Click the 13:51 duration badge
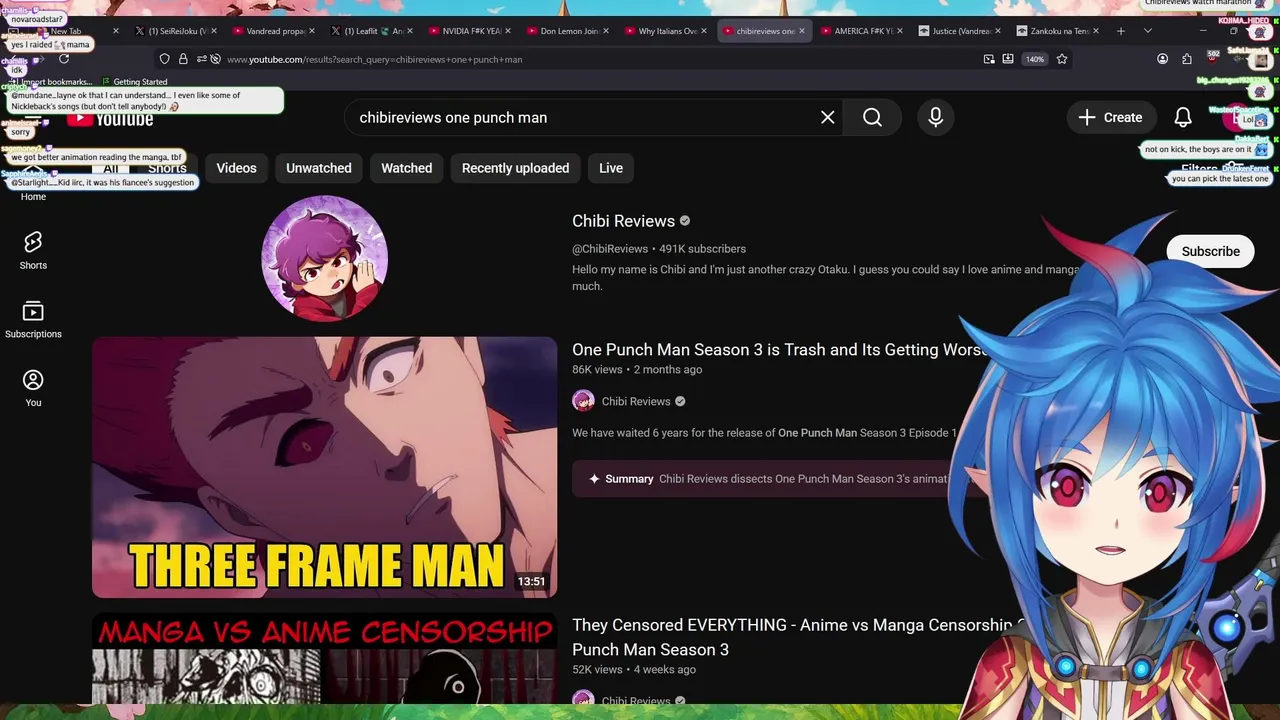Screen dimensions: 1280x720 coord(531,581)
